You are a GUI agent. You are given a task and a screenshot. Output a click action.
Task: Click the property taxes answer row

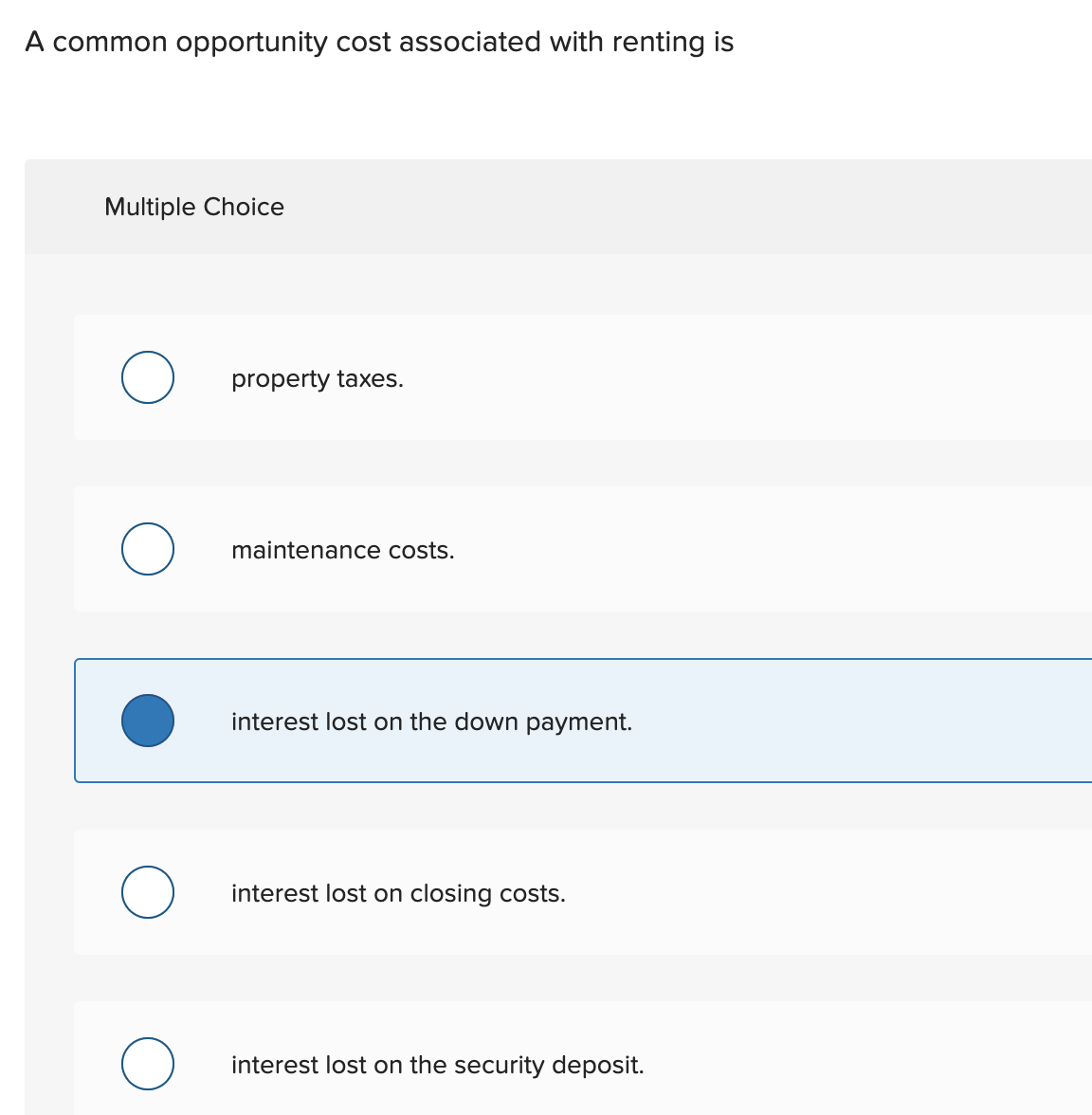(569, 377)
